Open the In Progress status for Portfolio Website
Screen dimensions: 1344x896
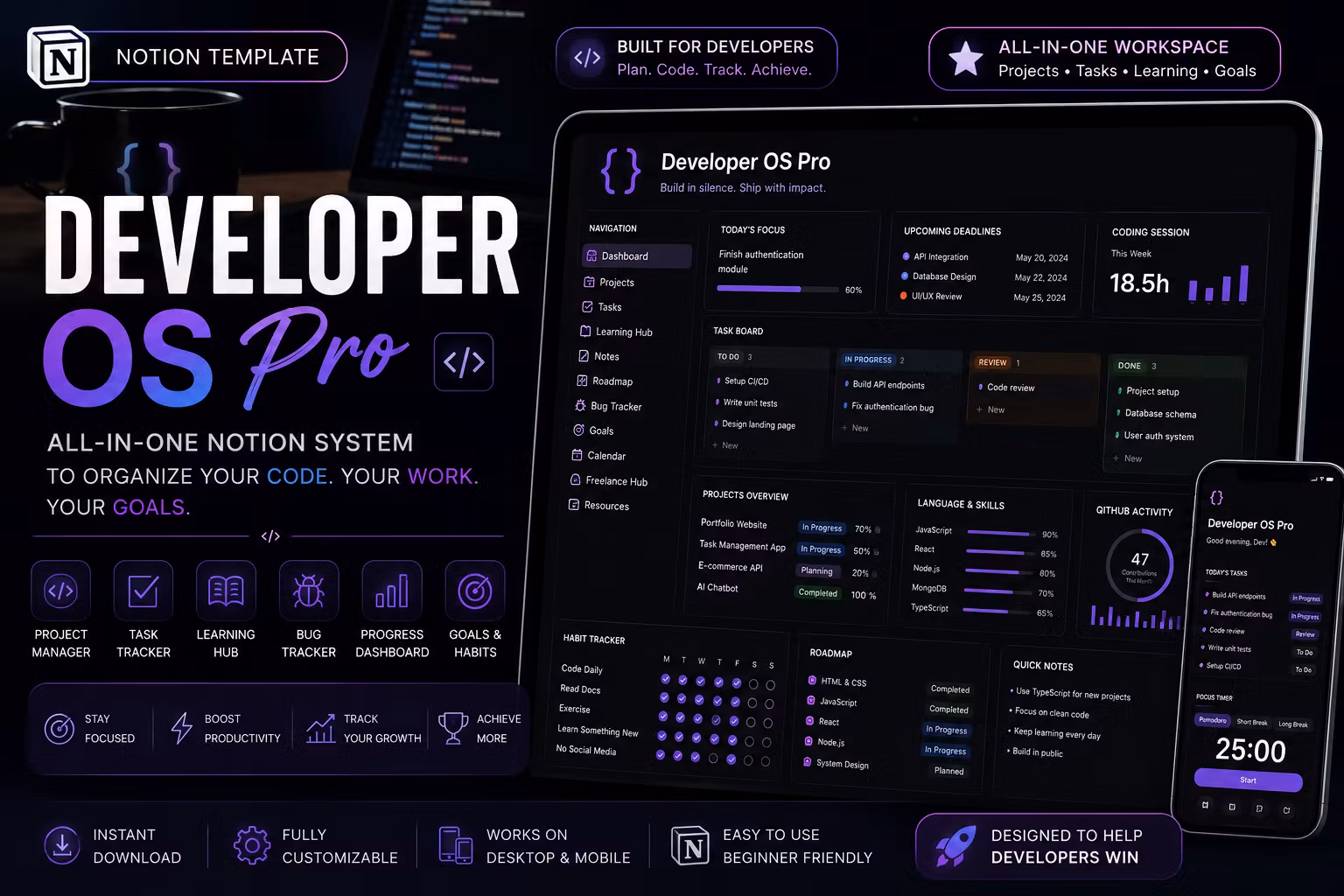(822, 528)
